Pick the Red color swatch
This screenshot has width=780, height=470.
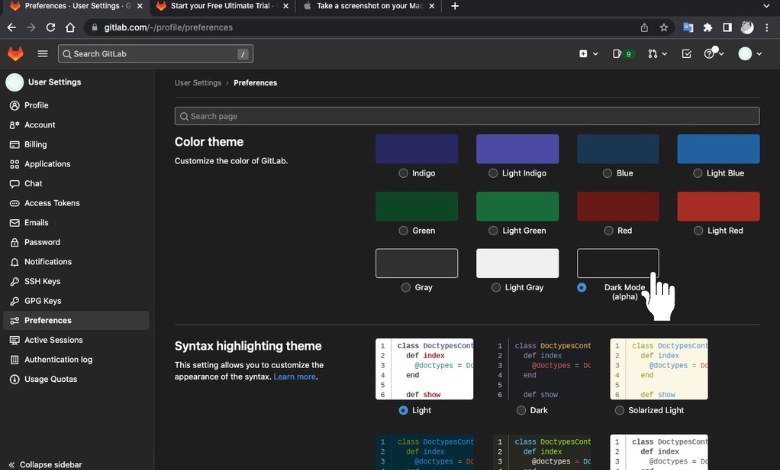pos(618,206)
